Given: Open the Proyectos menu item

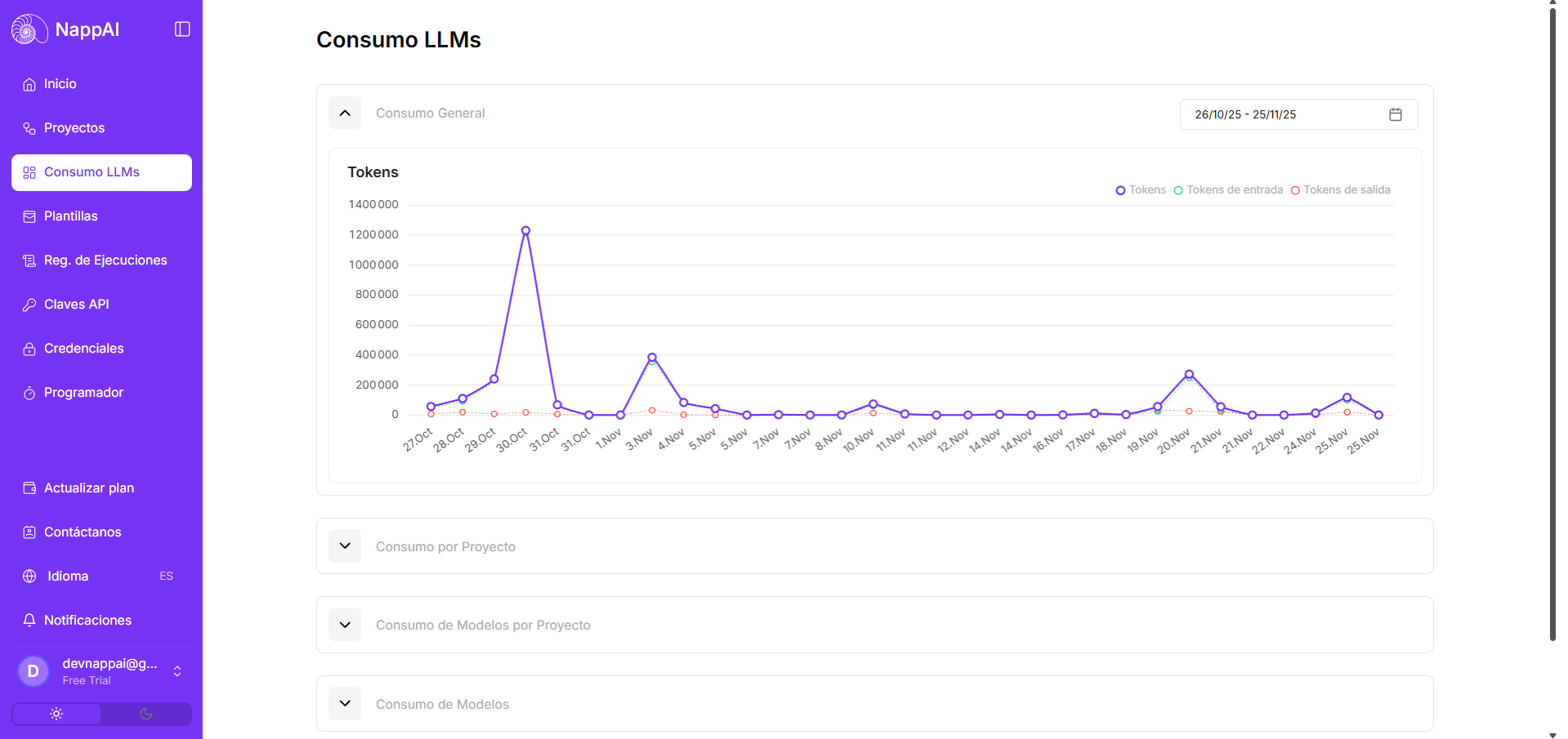Looking at the screenshot, I should [x=74, y=128].
